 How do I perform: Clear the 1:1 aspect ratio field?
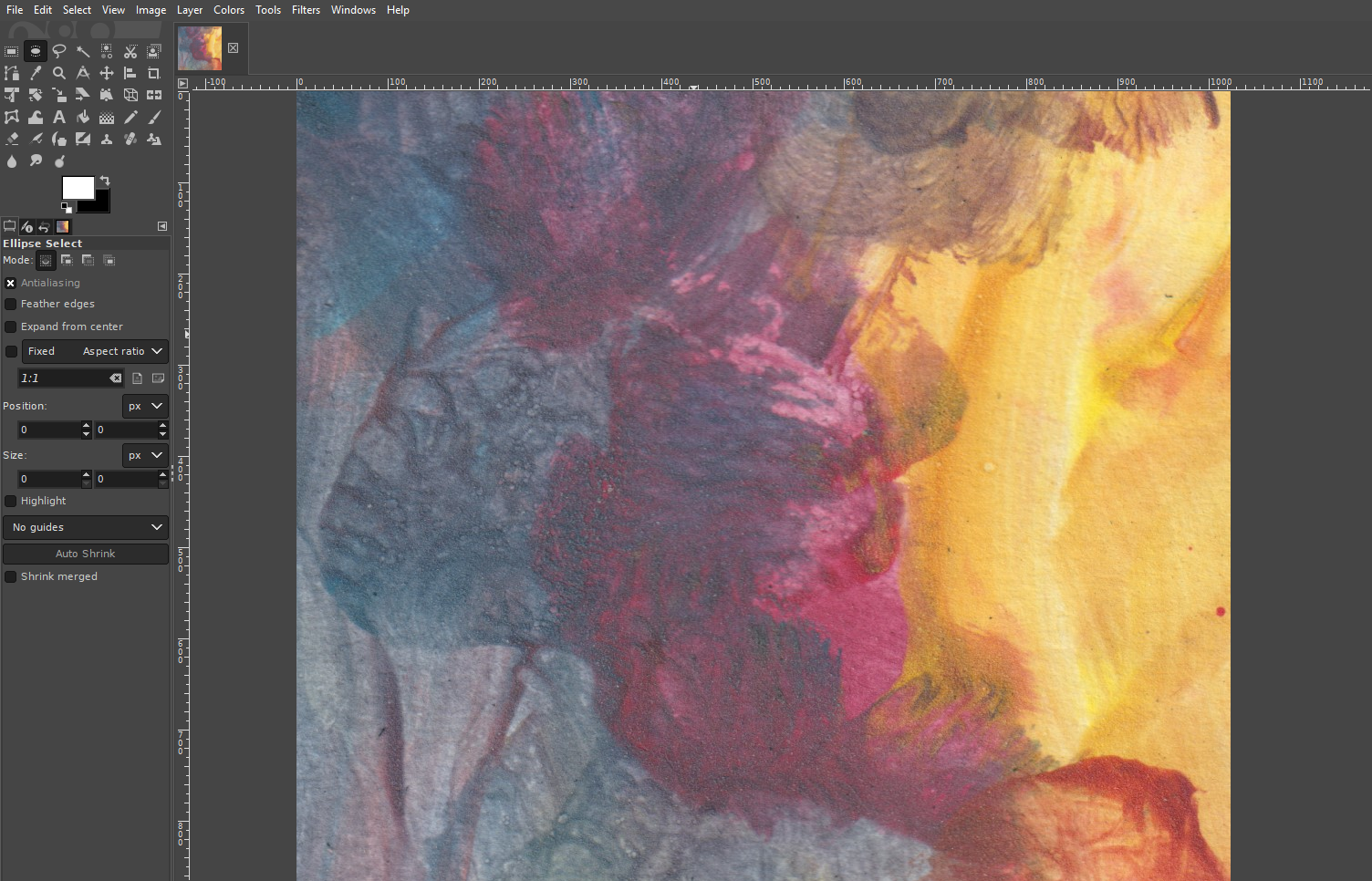click(x=116, y=378)
